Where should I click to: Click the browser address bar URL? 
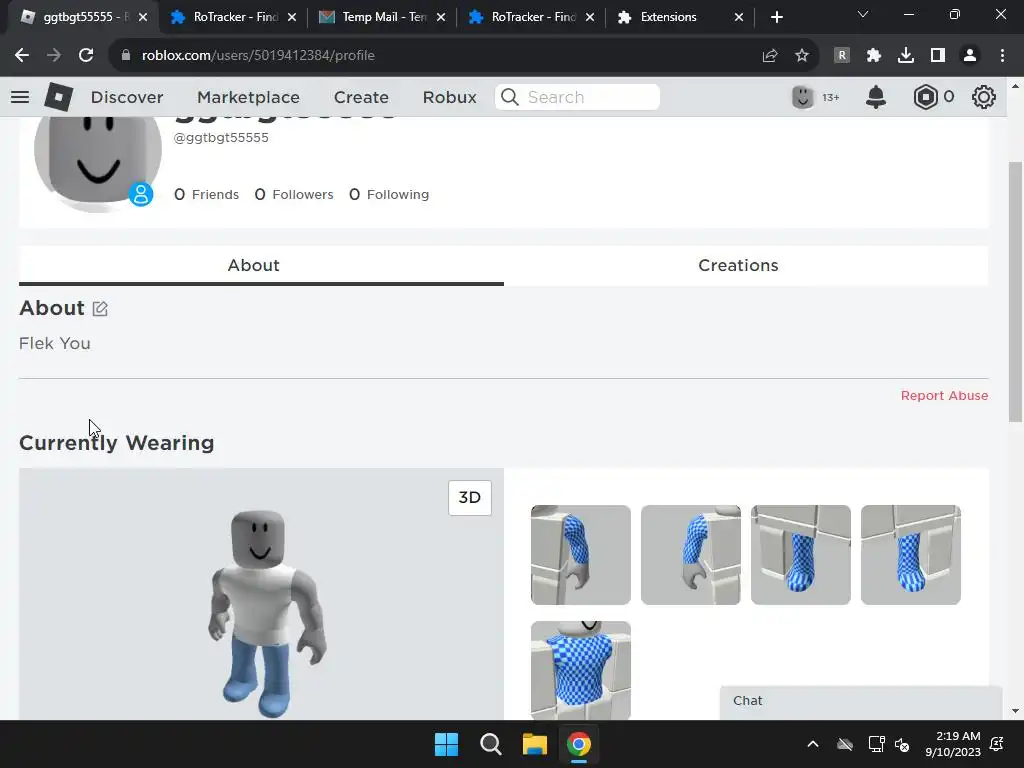[x=258, y=56]
